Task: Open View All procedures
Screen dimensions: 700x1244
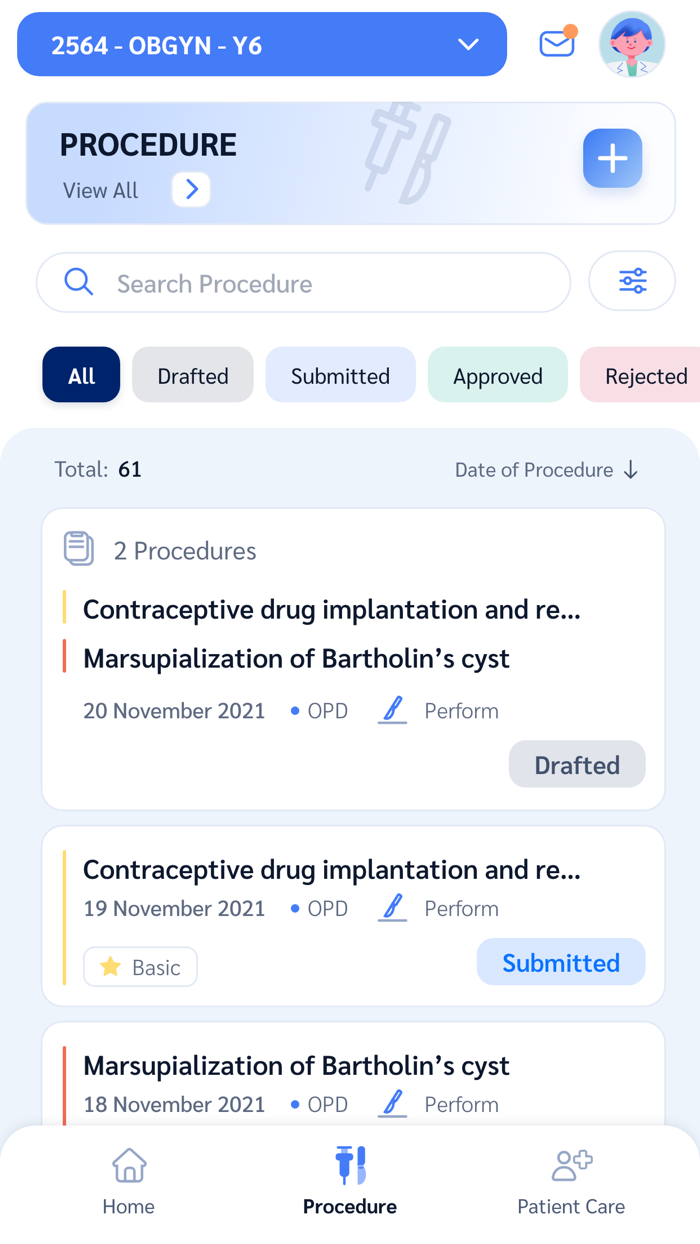Action: pos(100,190)
